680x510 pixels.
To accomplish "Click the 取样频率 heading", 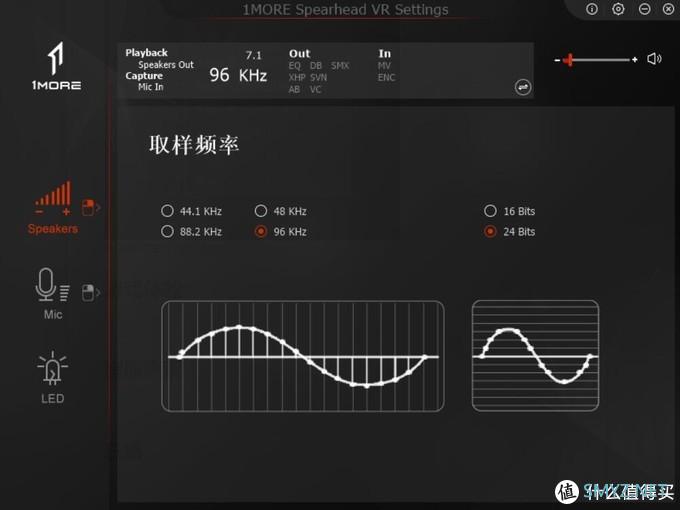I will point(194,144).
